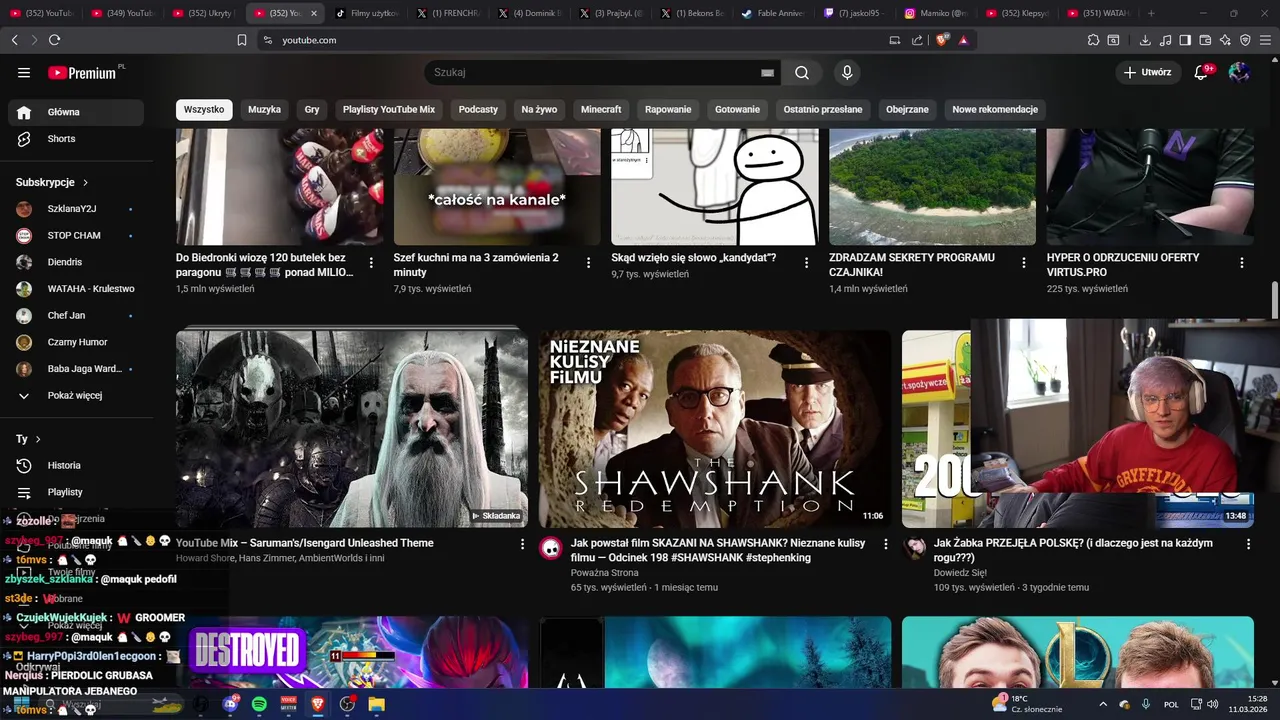
Task: Open the on-screen keyboard icon in search
Action: click(767, 73)
